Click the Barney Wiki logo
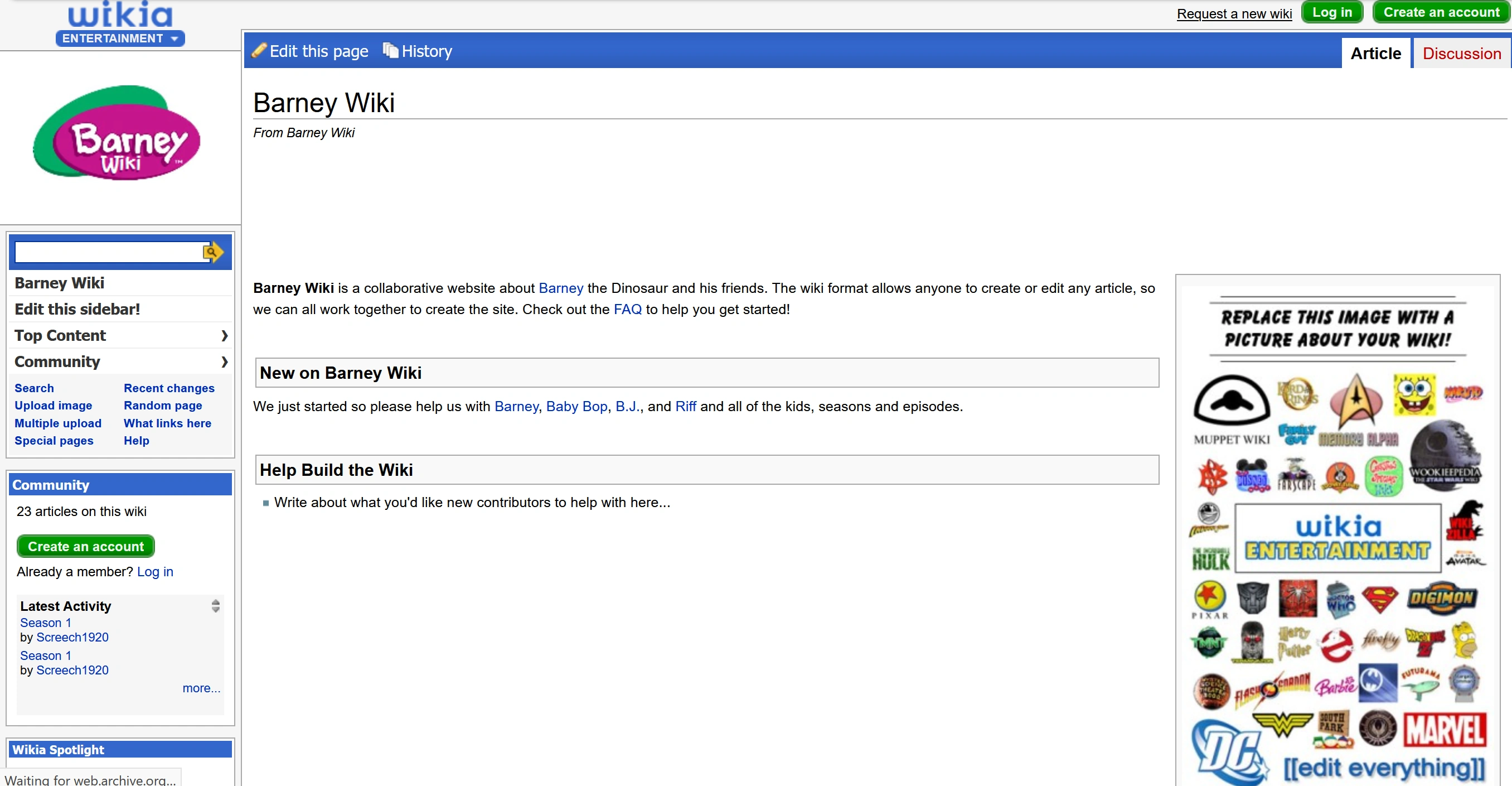This screenshot has width=1512, height=786. 118,134
